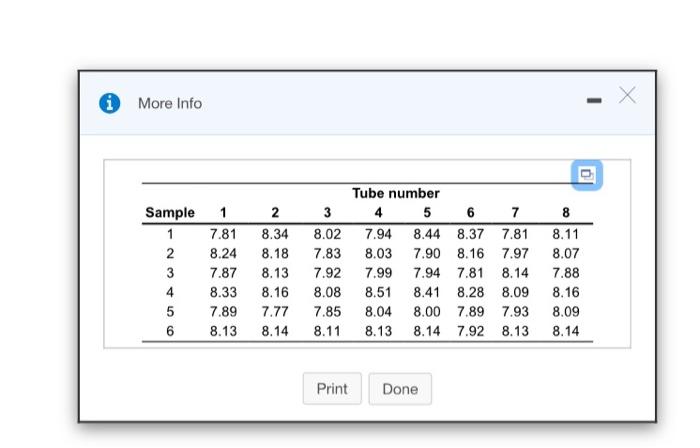Screen dimensions: 700x448
Task: Click value 8.00 in sample 5 row
Action: pyautogui.click(x=427, y=311)
